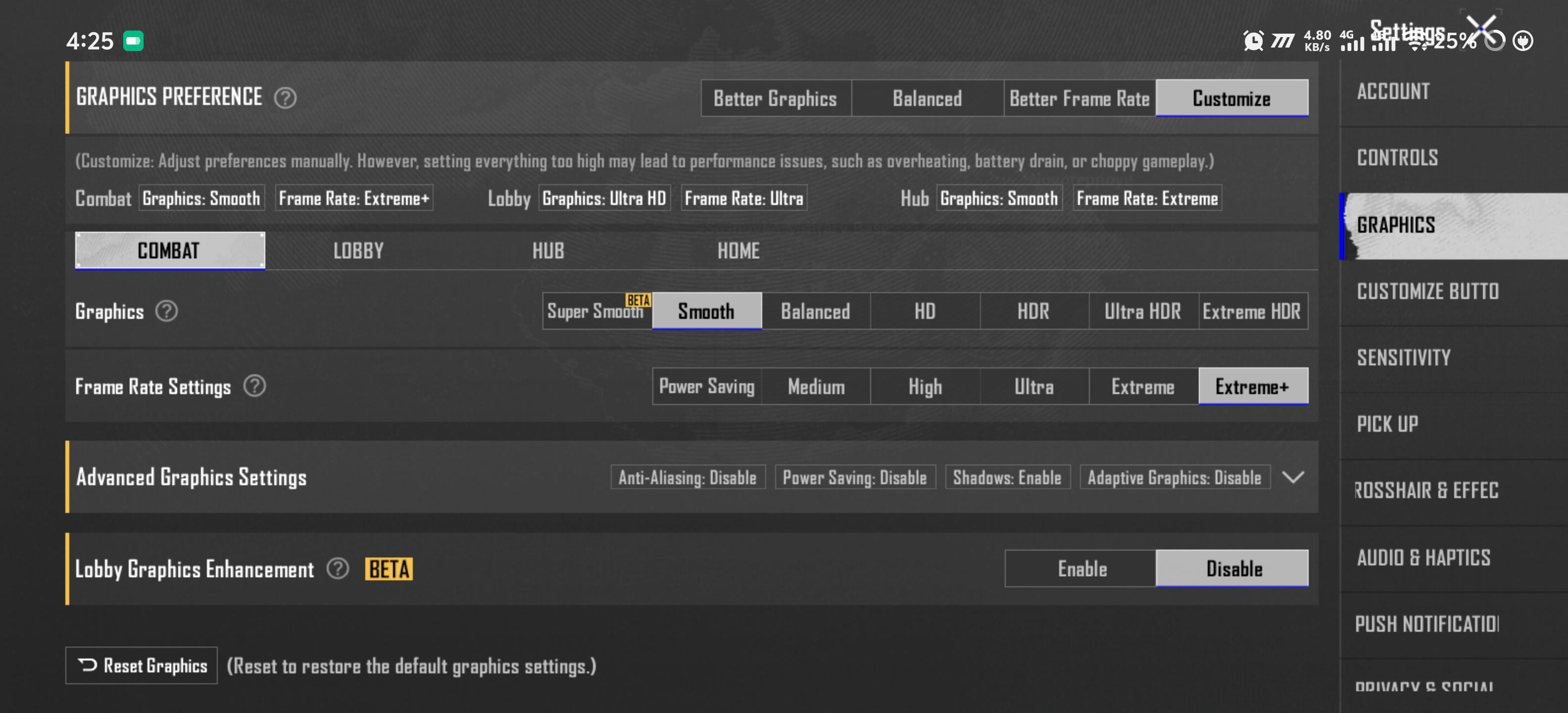Click the Anti-Aliasing: Disable tag
This screenshot has width=1568, height=713.
[687, 477]
